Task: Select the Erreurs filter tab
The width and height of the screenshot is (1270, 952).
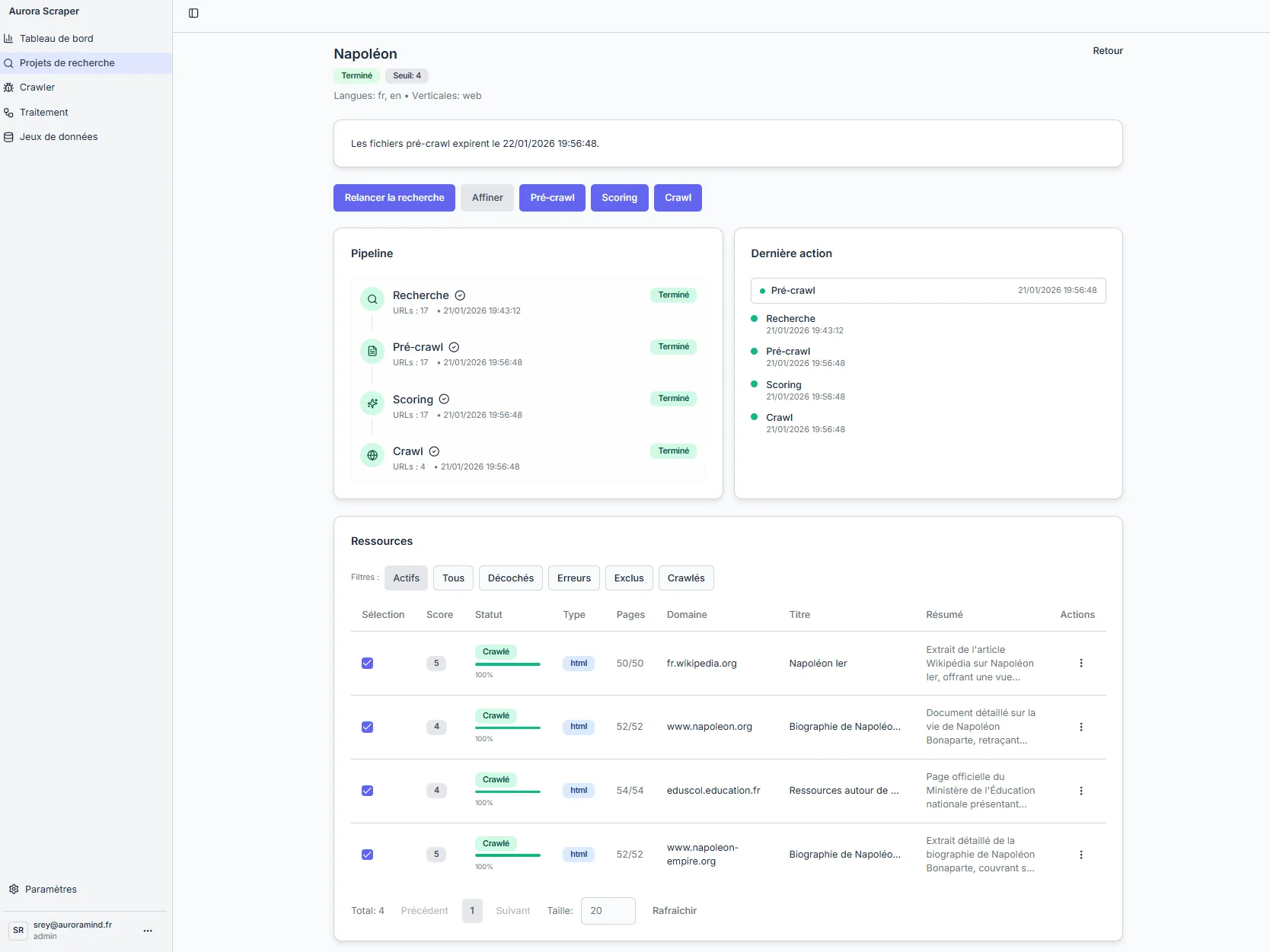Action: coord(573,578)
